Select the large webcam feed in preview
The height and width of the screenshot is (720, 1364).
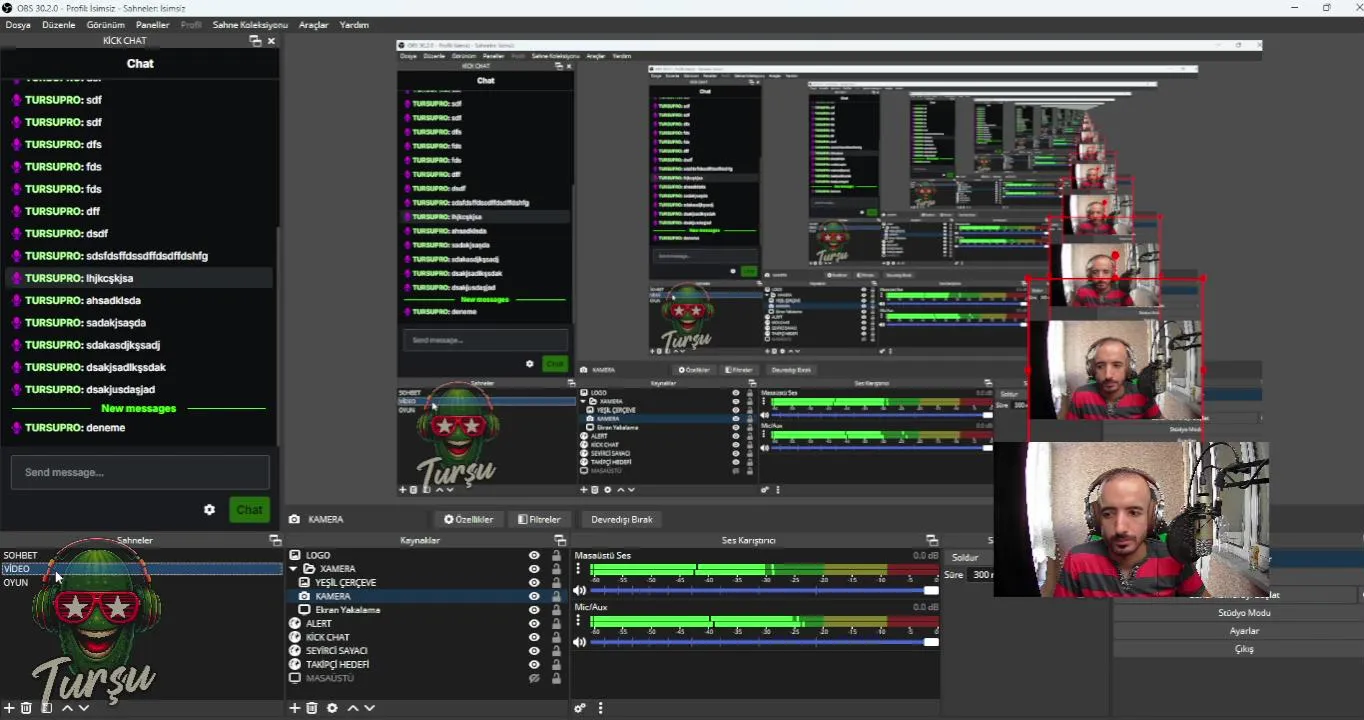[x=1131, y=519]
